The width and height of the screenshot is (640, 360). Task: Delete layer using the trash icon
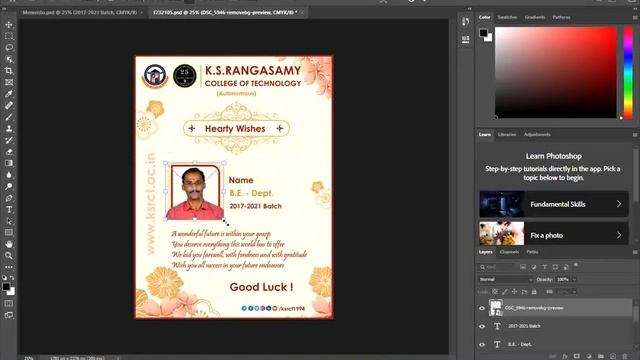624,356
